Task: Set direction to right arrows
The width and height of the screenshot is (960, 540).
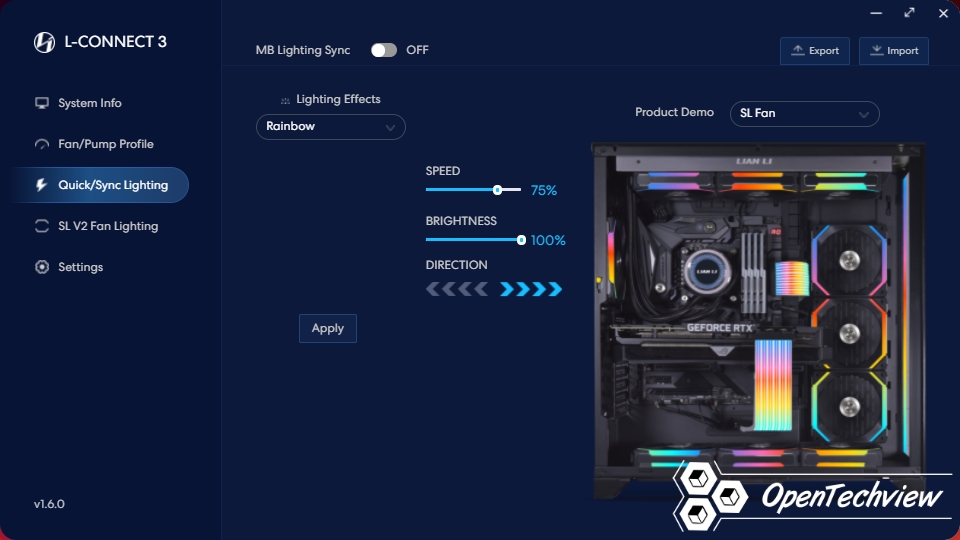Action: (x=531, y=289)
